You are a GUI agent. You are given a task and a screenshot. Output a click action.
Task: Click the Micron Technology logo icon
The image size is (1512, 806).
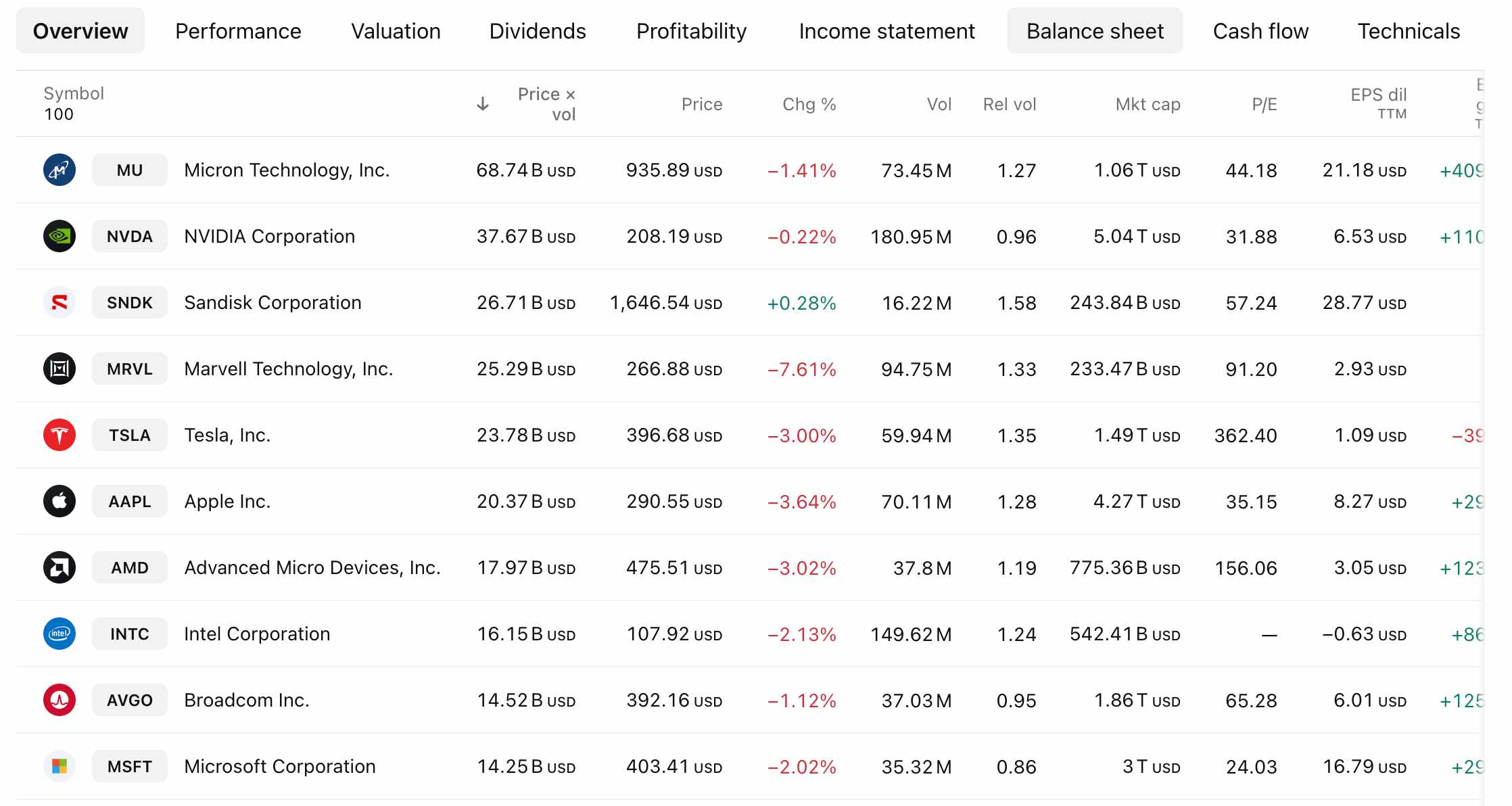point(60,170)
